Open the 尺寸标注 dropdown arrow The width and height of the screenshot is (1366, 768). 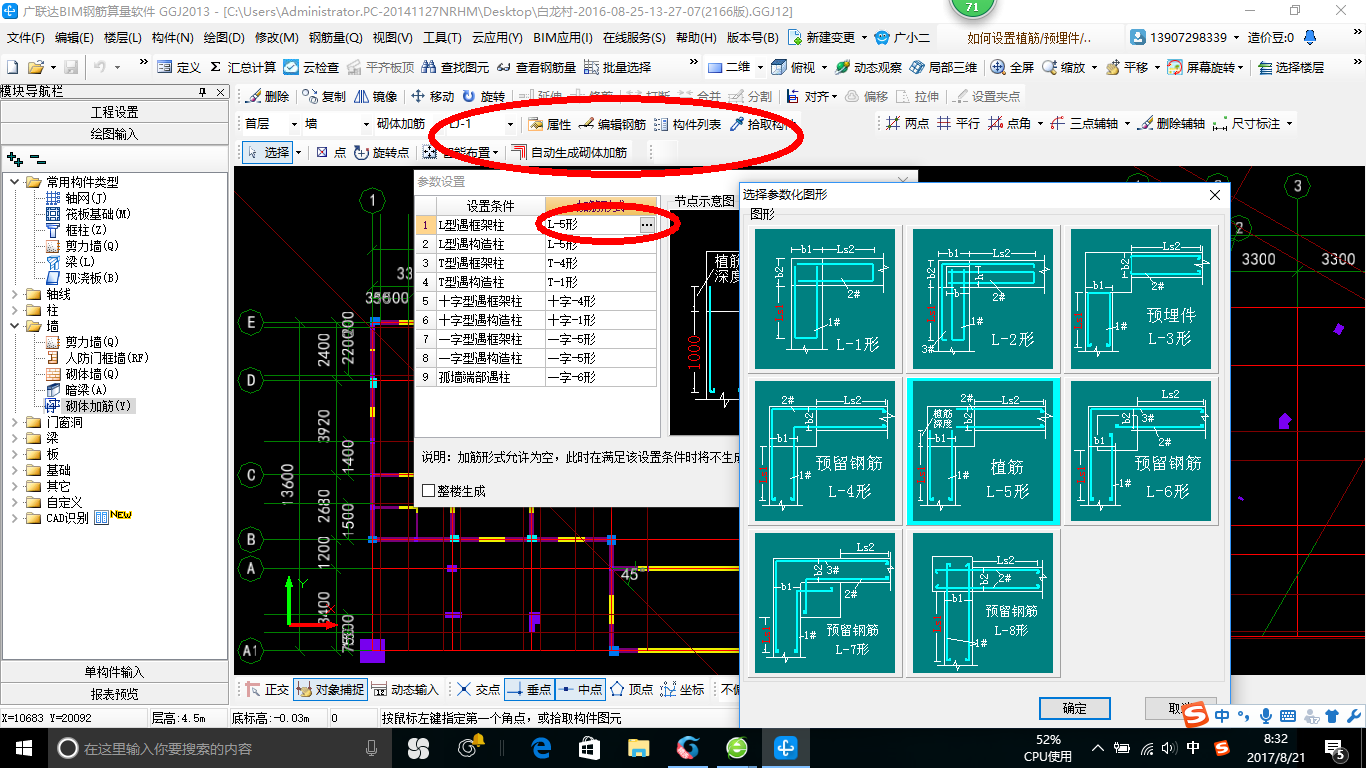pos(1289,124)
